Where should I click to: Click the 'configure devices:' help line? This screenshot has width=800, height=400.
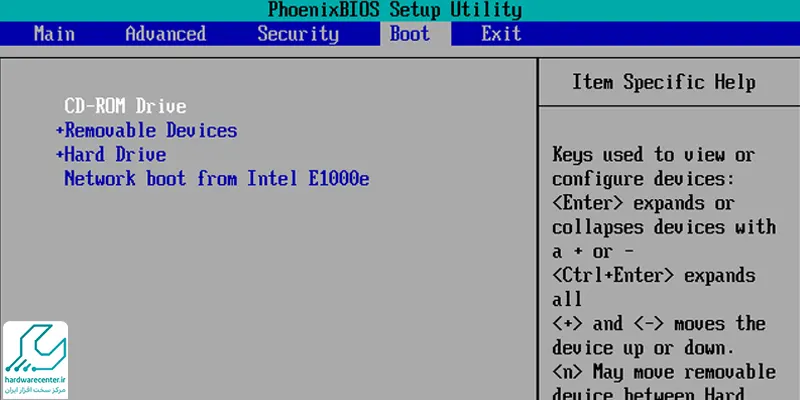643,179
